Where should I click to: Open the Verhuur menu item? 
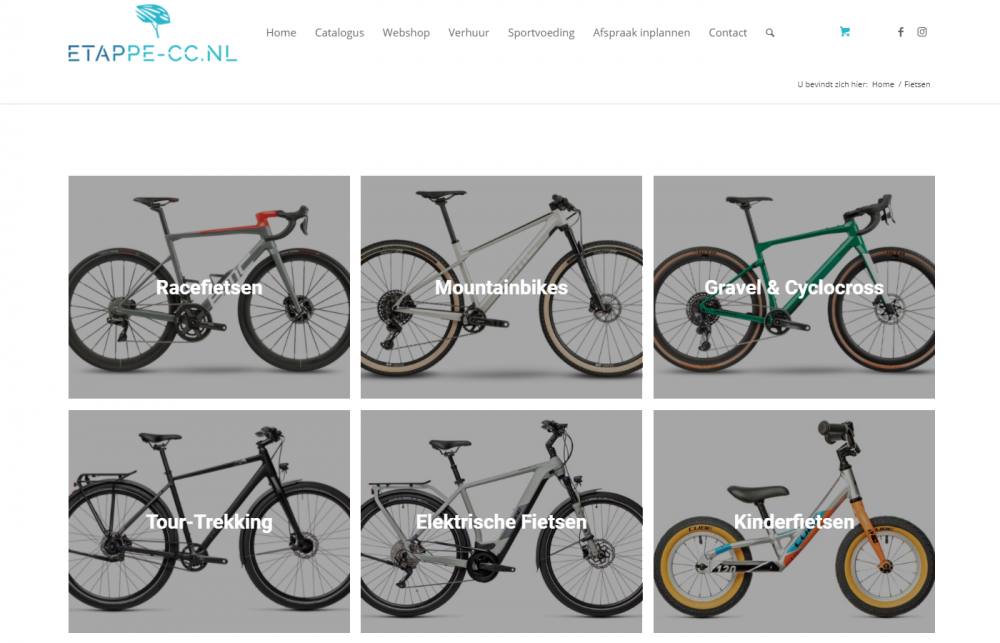pos(469,33)
